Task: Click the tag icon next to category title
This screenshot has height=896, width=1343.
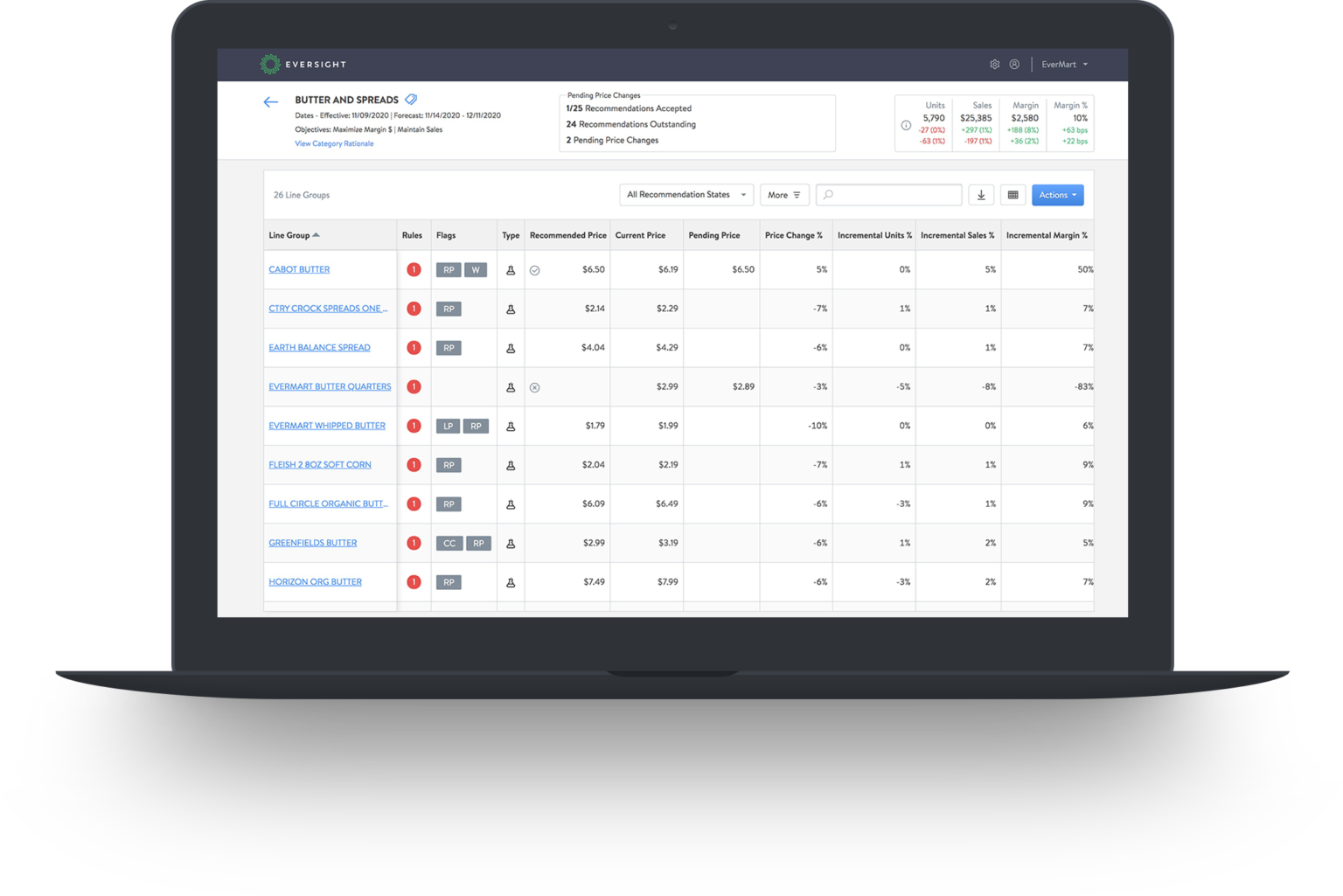Action: click(412, 99)
